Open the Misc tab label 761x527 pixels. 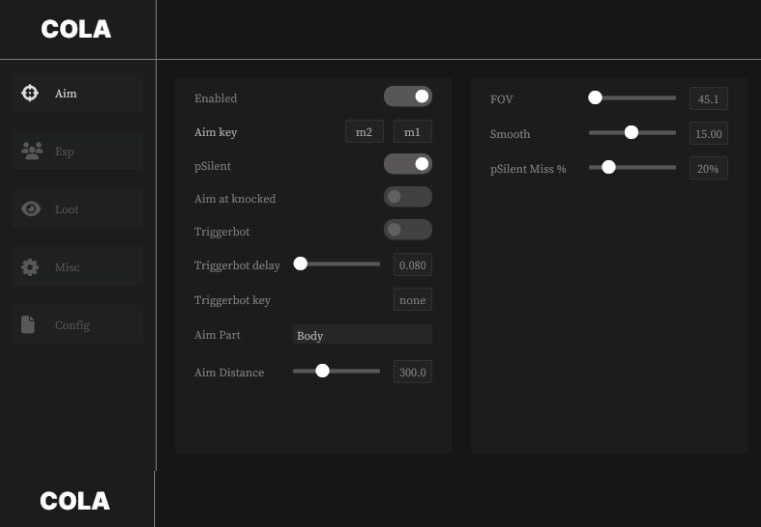click(x=67, y=268)
